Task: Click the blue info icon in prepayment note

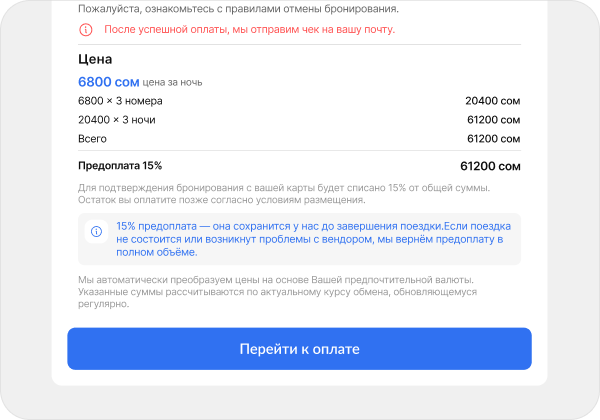Action: 97,232
